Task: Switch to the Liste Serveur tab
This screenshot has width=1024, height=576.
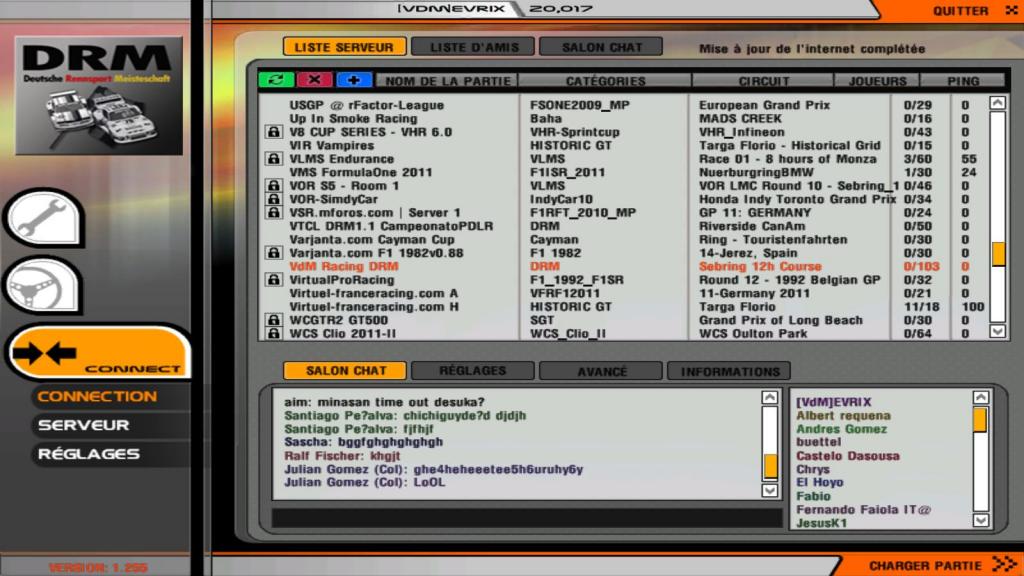Action: pyautogui.click(x=344, y=47)
